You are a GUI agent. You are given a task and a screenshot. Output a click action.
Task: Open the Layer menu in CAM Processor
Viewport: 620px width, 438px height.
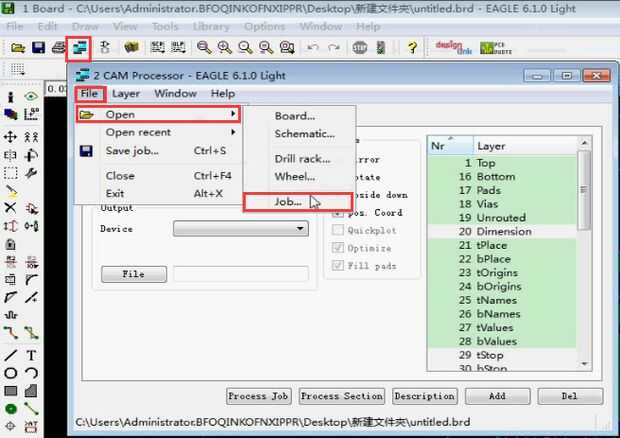(x=126, y=94)
